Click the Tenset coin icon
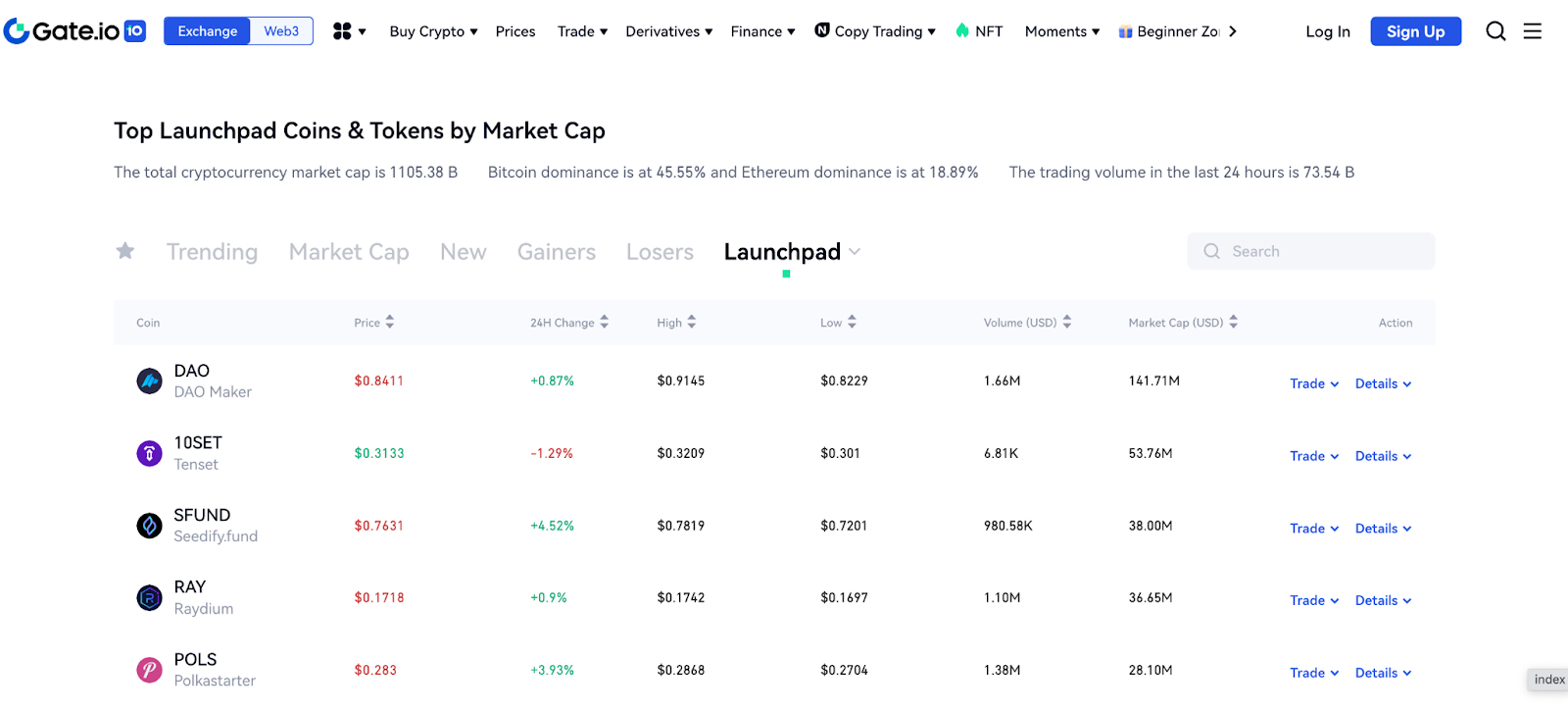Screen dimensions: 1568x710 [x=149, y=453]
